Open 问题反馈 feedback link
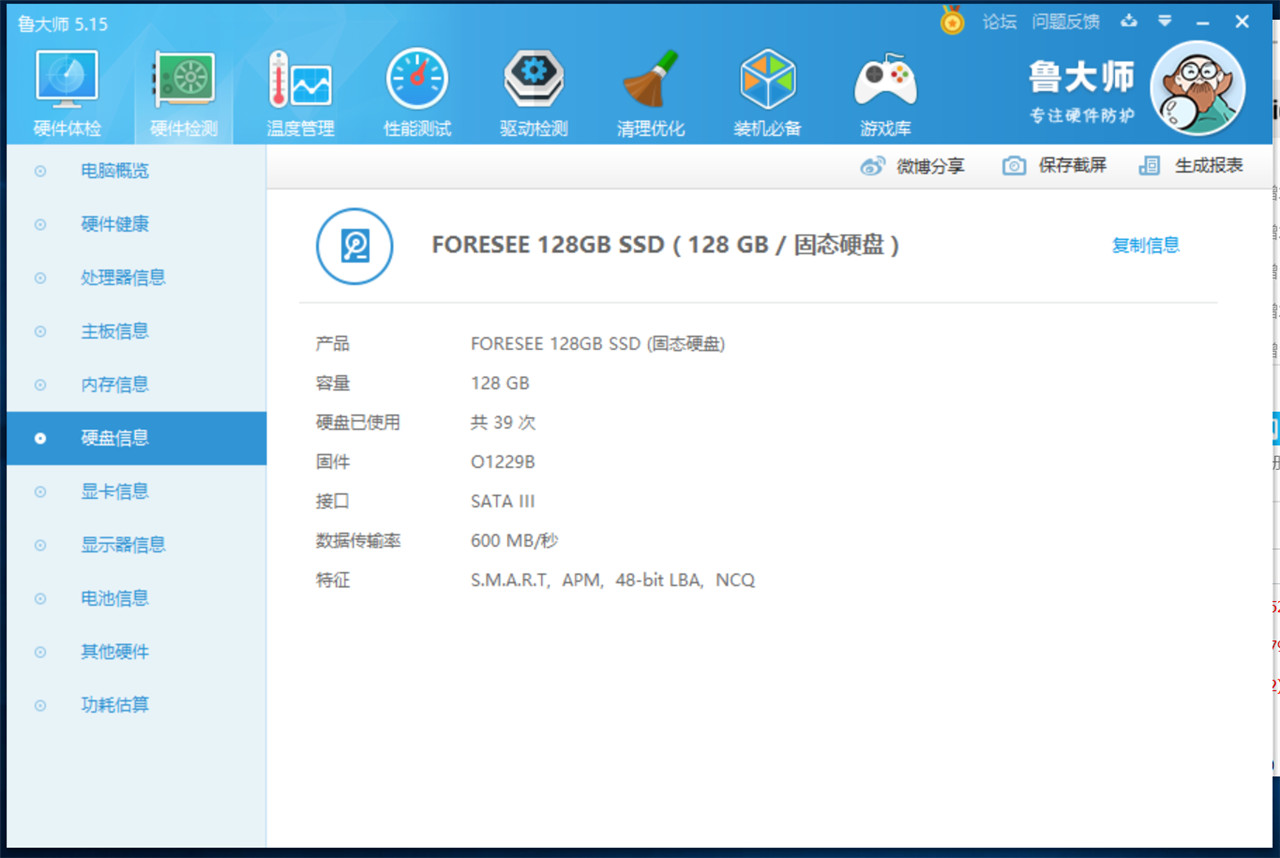This screenshot has width=1280, height=858. pos(1066,21)
